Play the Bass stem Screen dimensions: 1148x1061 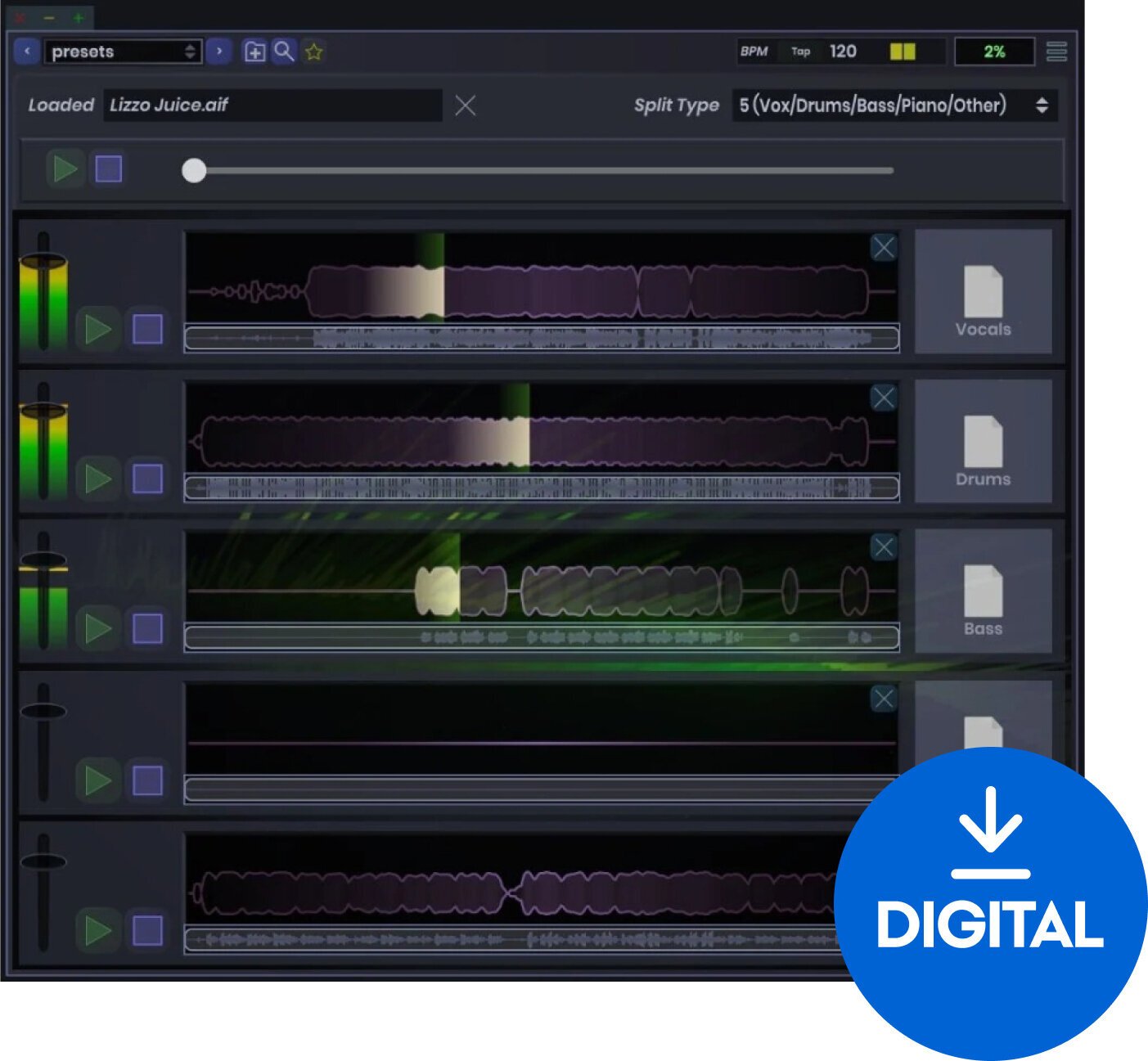tap(97, 628)
